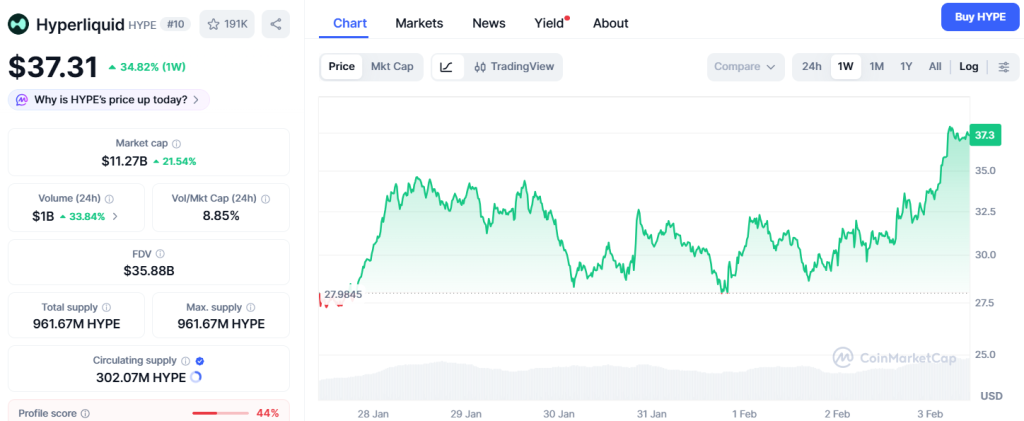Click the FDV info icon

coord(160,254)
